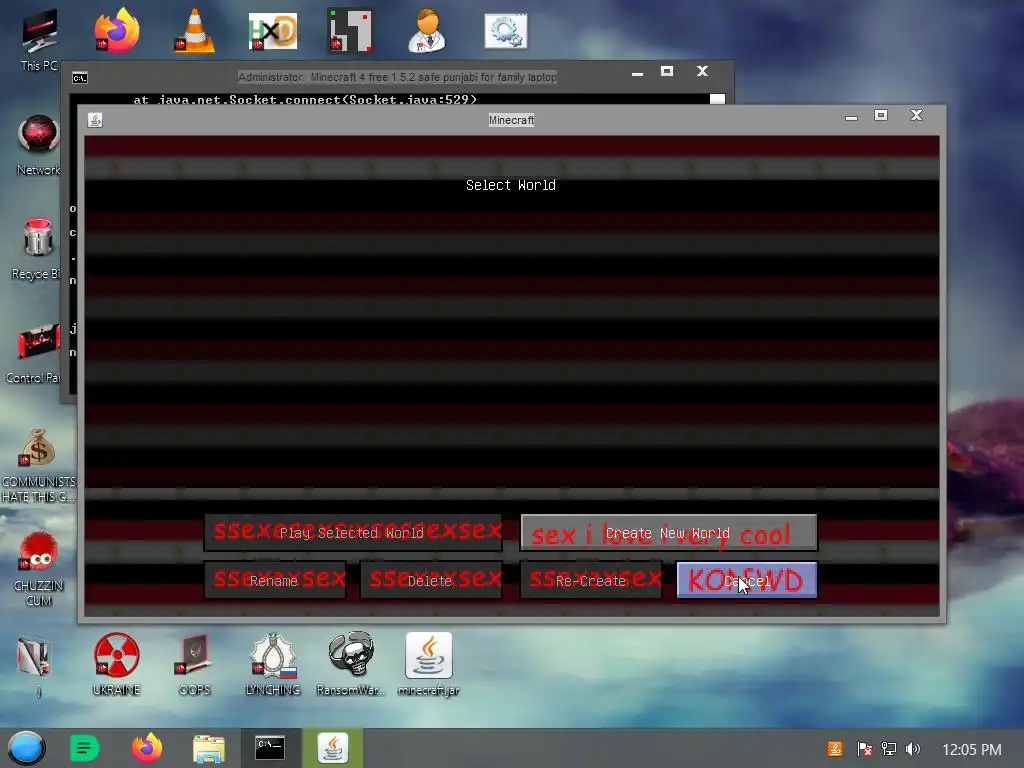The image size is (1024, 768).
Task: Open the OOPS desktop shortcut
Action: click(x=195, y=663)
